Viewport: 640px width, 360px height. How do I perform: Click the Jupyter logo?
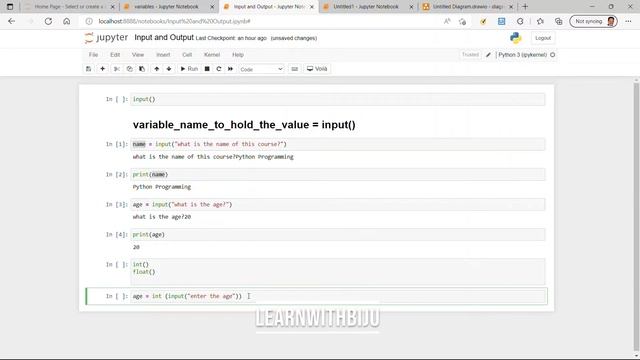106,38
